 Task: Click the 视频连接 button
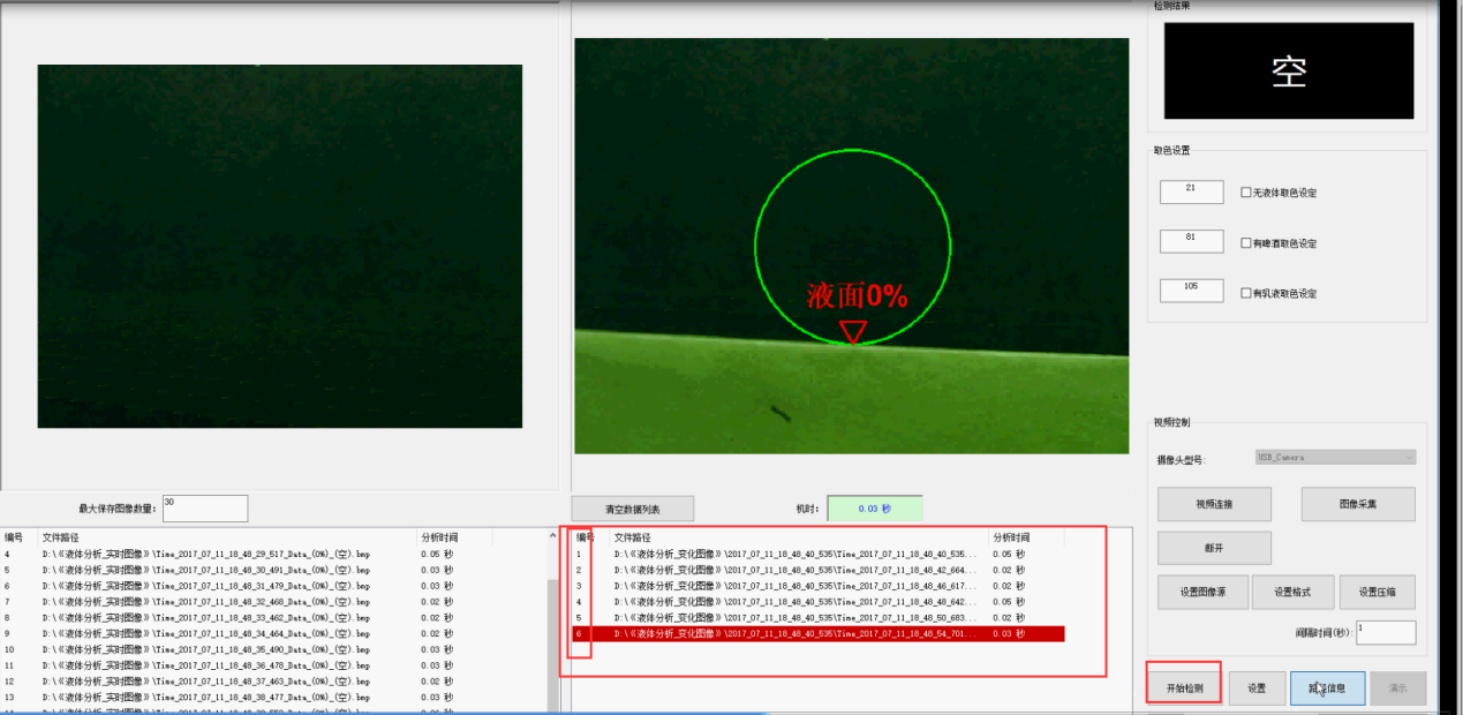pyautogui.click(x=1214, y=505)
